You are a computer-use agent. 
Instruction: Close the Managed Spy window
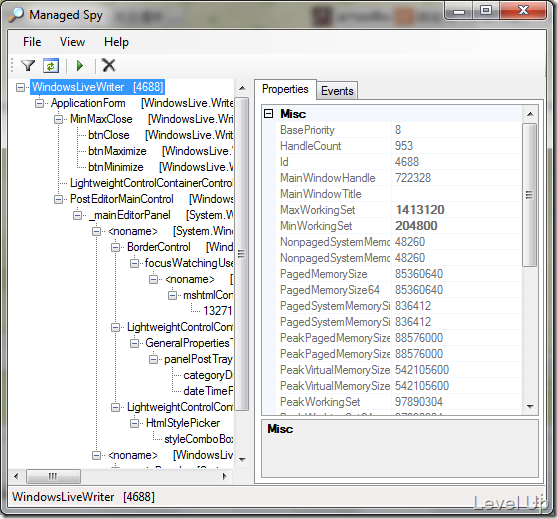click(523, 11)
